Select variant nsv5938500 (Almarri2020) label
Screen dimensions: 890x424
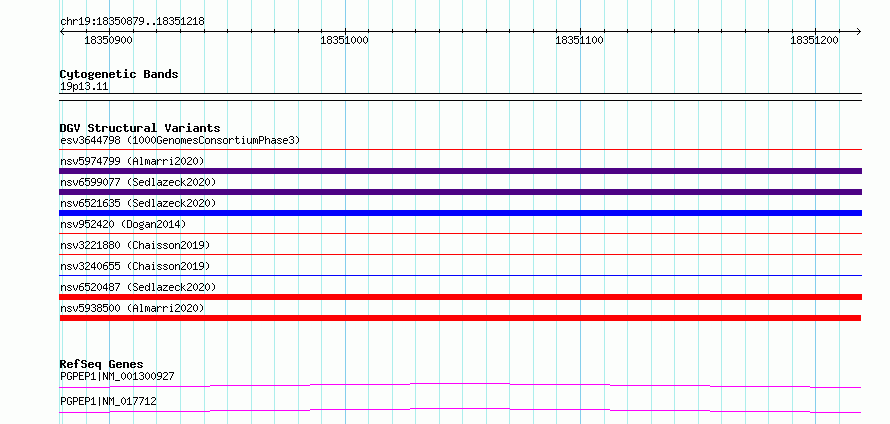click(132, 308)
